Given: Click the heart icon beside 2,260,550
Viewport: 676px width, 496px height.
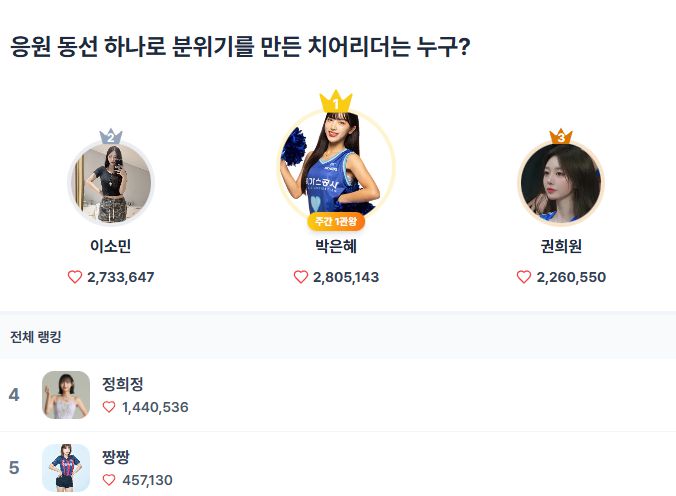Looking at the screenshot, I should point(524,277).
